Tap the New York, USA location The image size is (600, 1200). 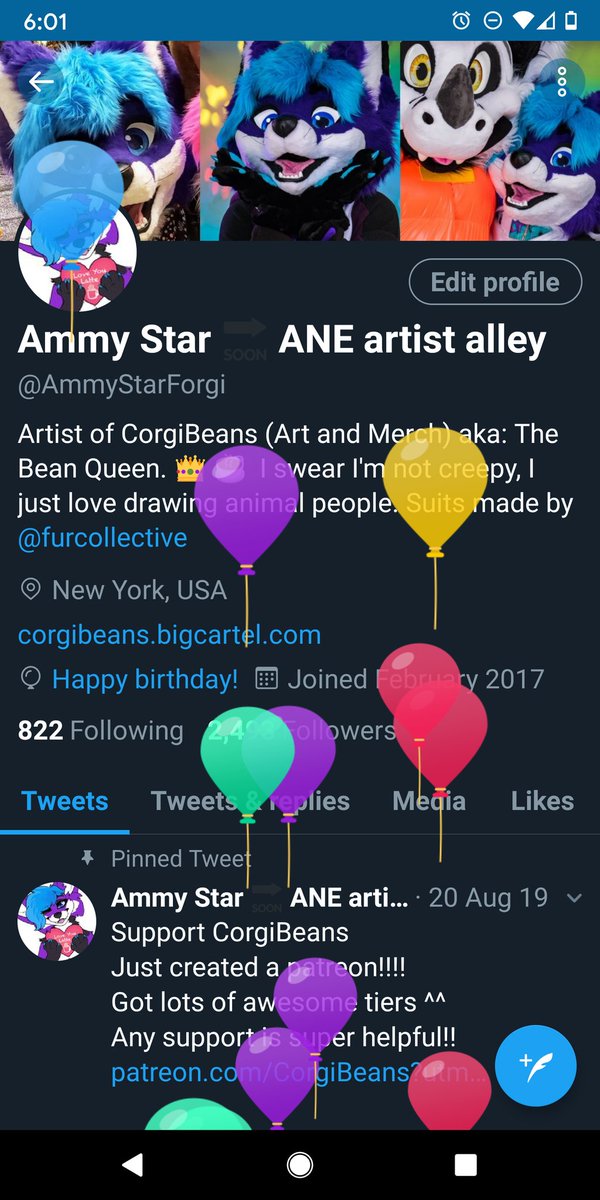coord(139,590)
